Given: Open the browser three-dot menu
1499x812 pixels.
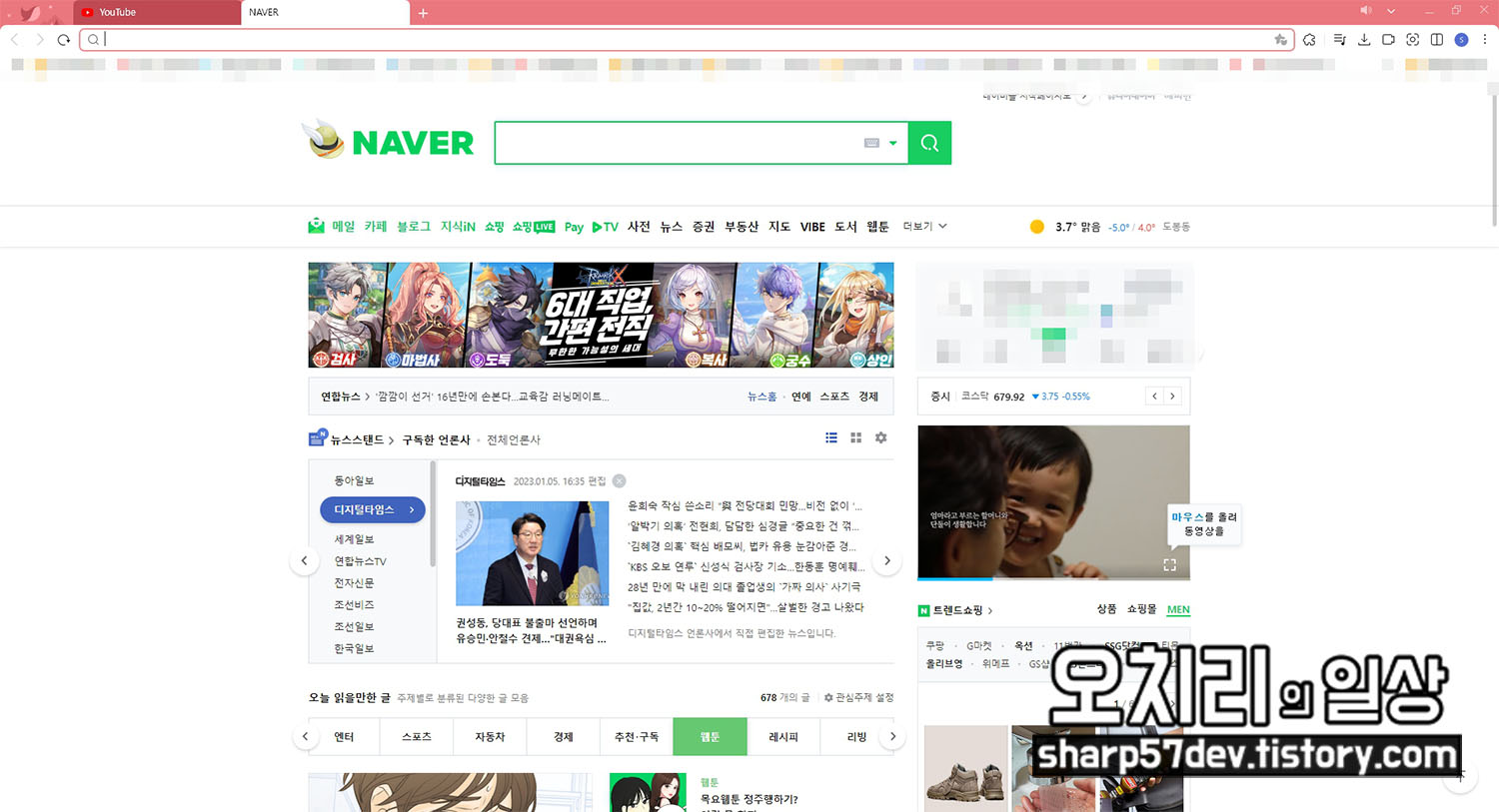Looking at the screenshot, I should pyautogui.click(x=1485, y=40).
